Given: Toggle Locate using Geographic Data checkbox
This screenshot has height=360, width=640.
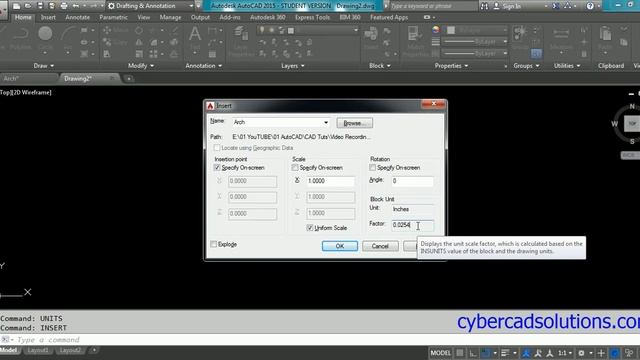Looking at the screenshot, I should (217, 148).
